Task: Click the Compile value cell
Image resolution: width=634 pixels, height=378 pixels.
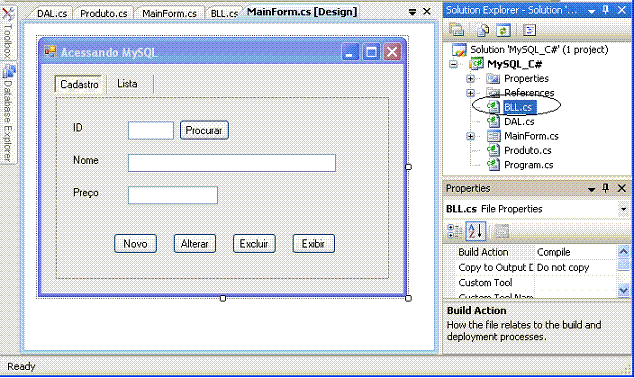Action: click(576, 252)
